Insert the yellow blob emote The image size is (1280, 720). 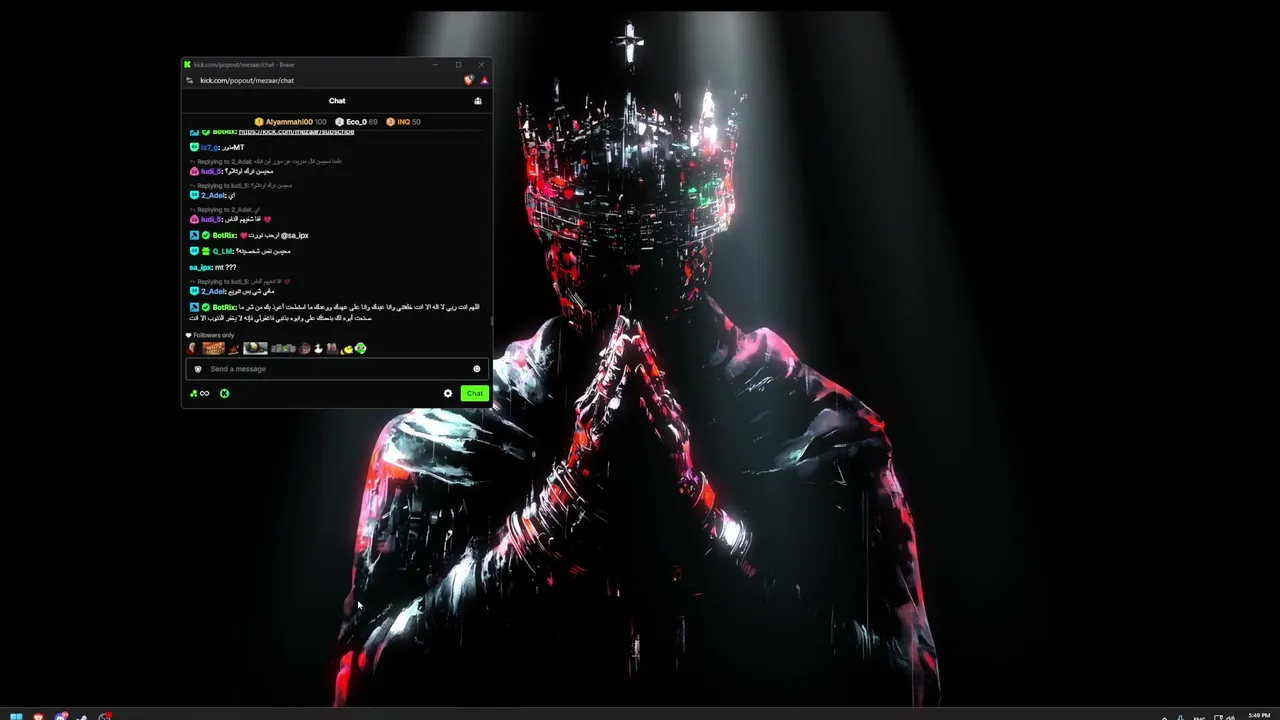coord(347,348)
